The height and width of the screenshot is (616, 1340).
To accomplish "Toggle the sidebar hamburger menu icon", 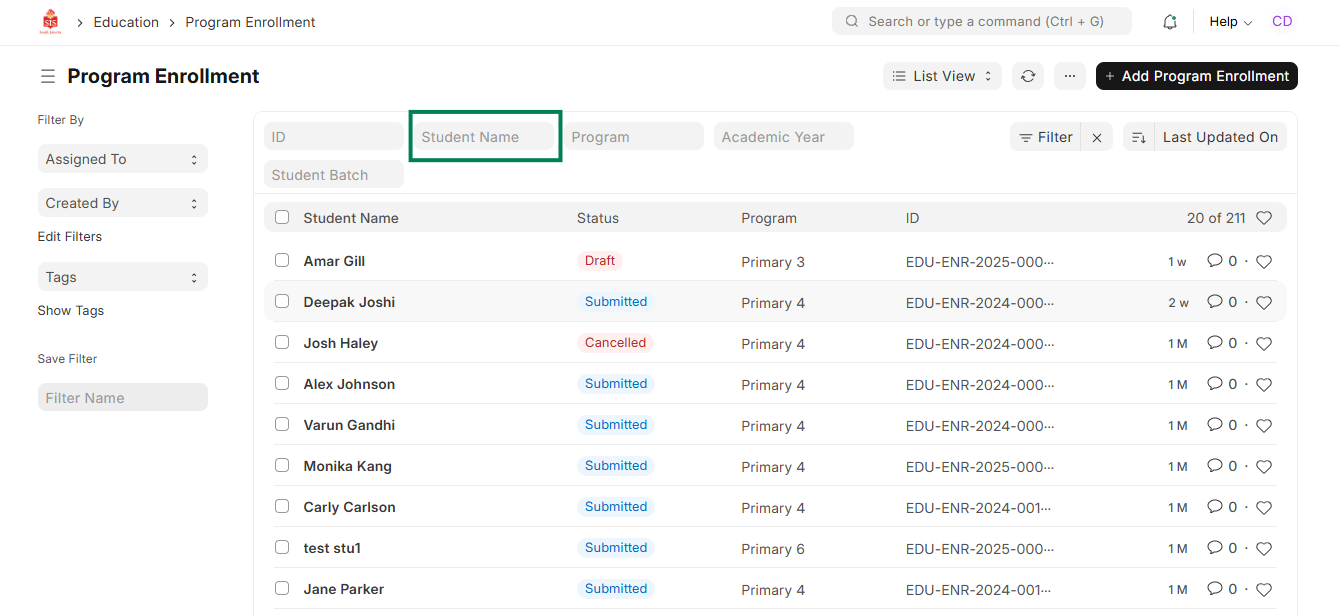I will pos(47,76).
